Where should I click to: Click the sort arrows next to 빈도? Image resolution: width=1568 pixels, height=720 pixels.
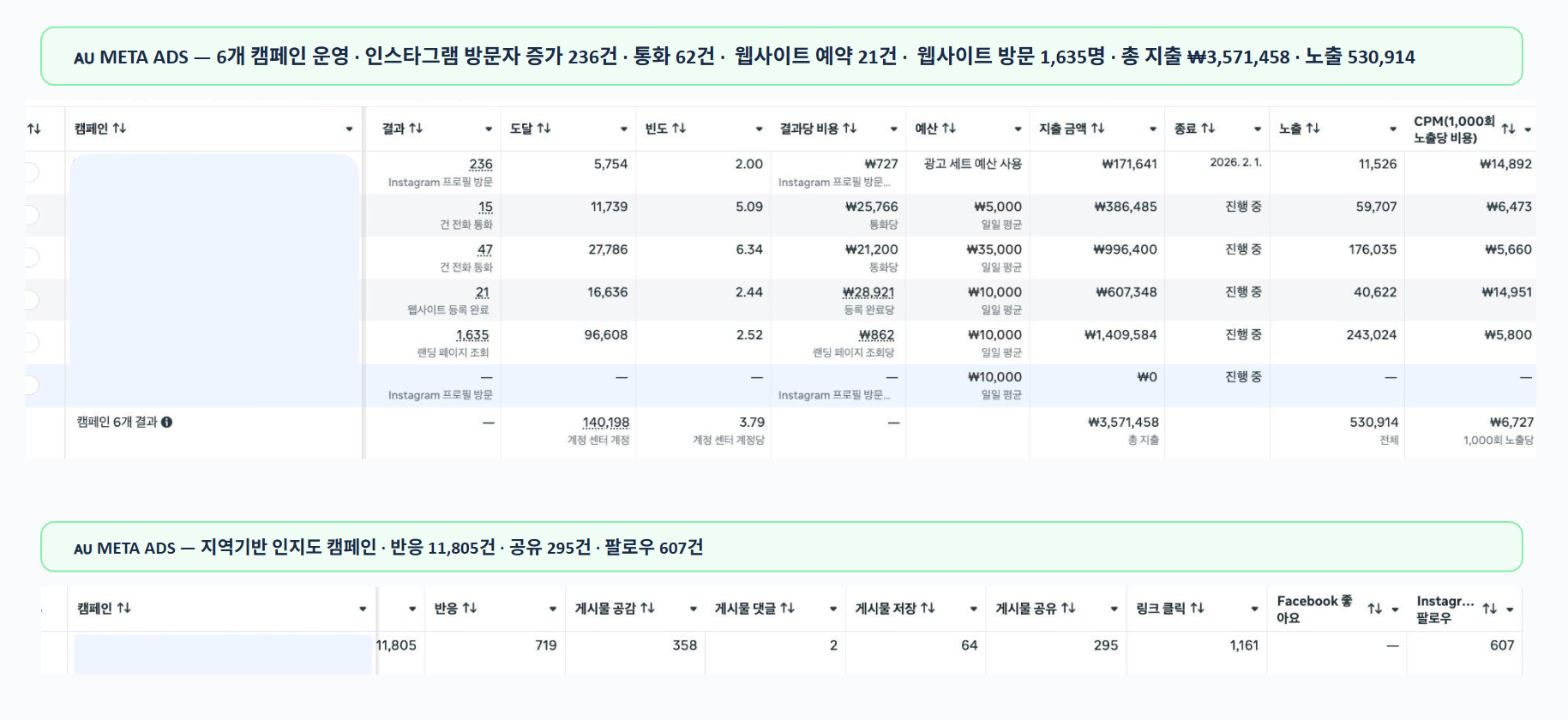point(679,129)
